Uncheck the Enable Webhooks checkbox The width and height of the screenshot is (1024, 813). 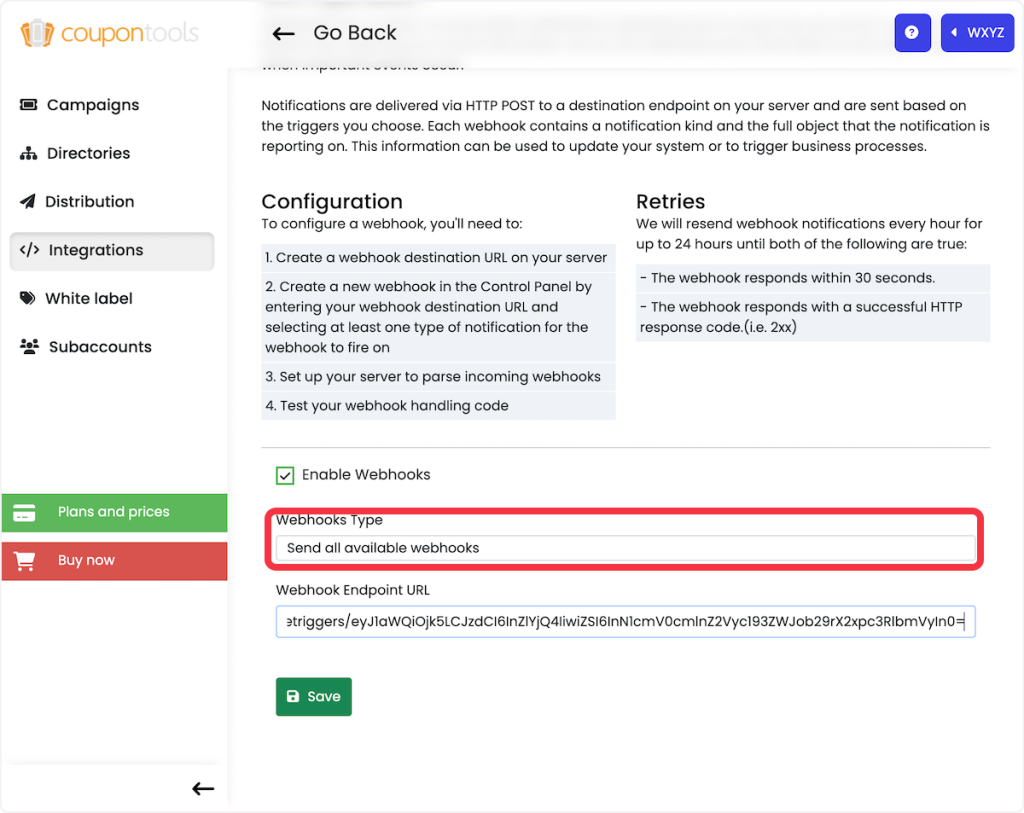click(285, 475)
